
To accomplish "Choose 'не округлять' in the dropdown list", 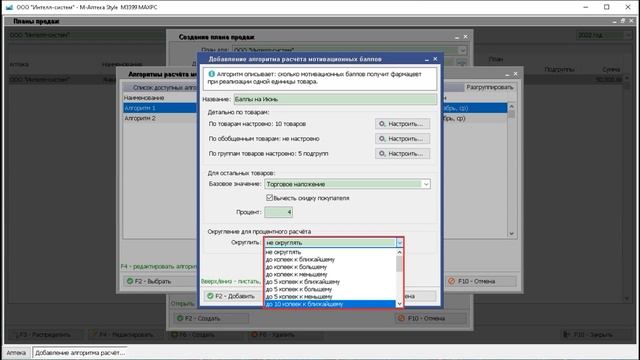I will pyautogui.click(x=330, y=252).
